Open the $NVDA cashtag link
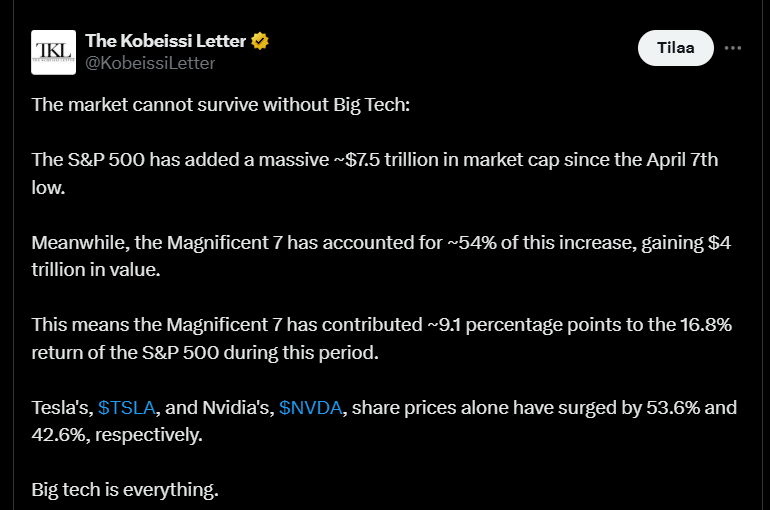Screen dimensions: 770x510 310,408
